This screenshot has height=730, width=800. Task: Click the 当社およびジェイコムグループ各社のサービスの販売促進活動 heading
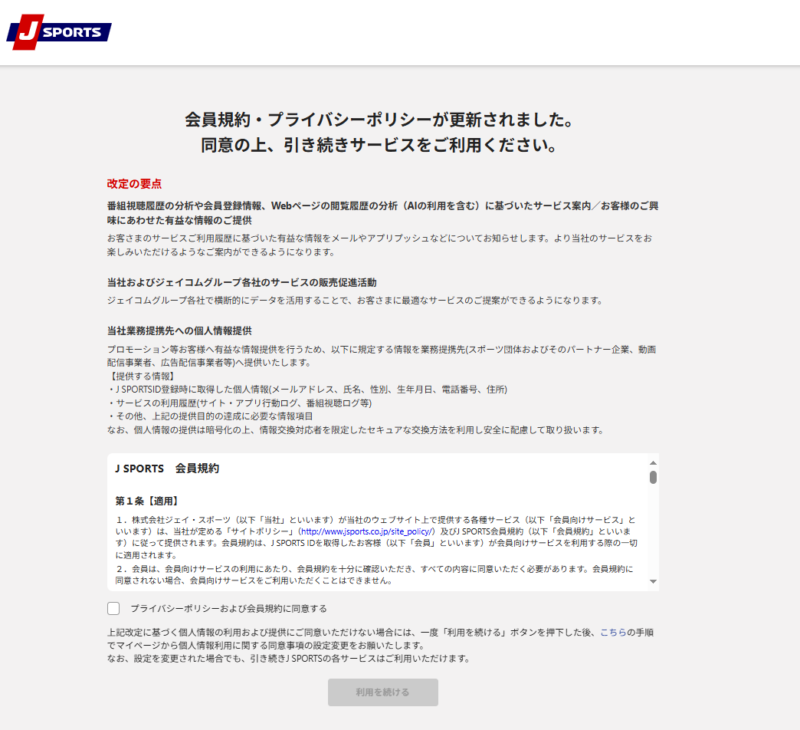click(241, 283)
